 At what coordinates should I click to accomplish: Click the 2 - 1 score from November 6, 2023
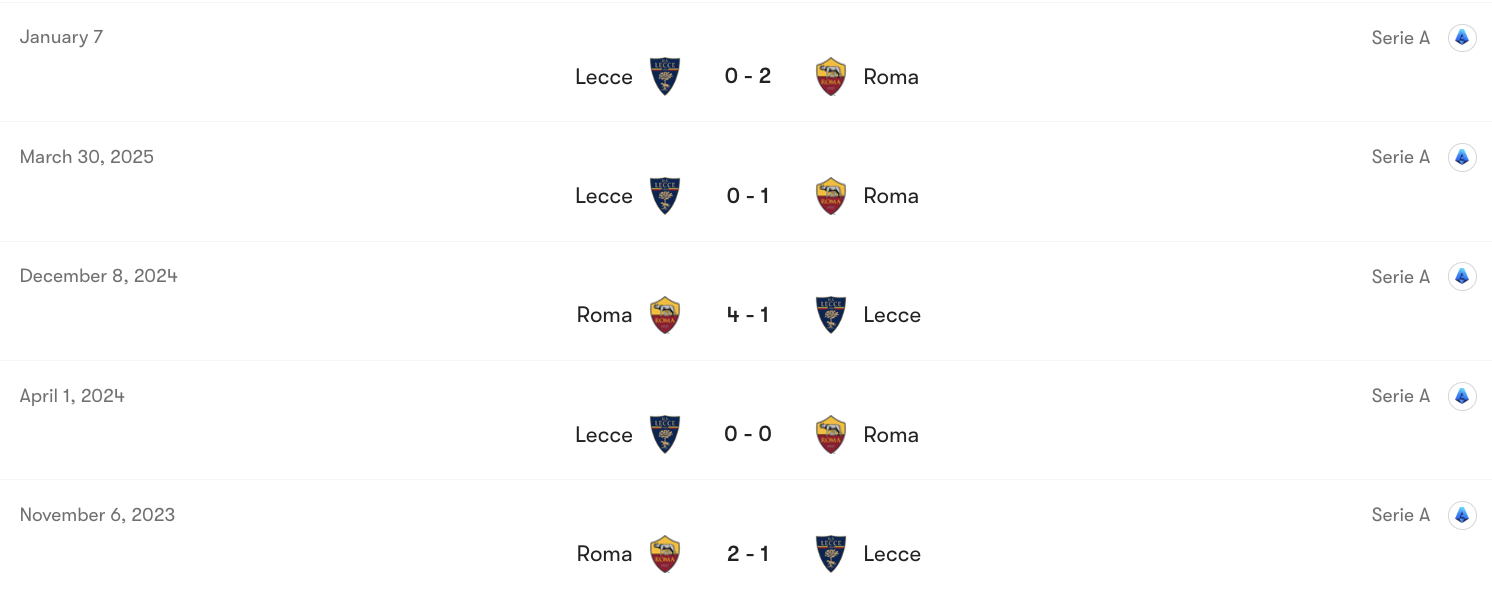748,553
